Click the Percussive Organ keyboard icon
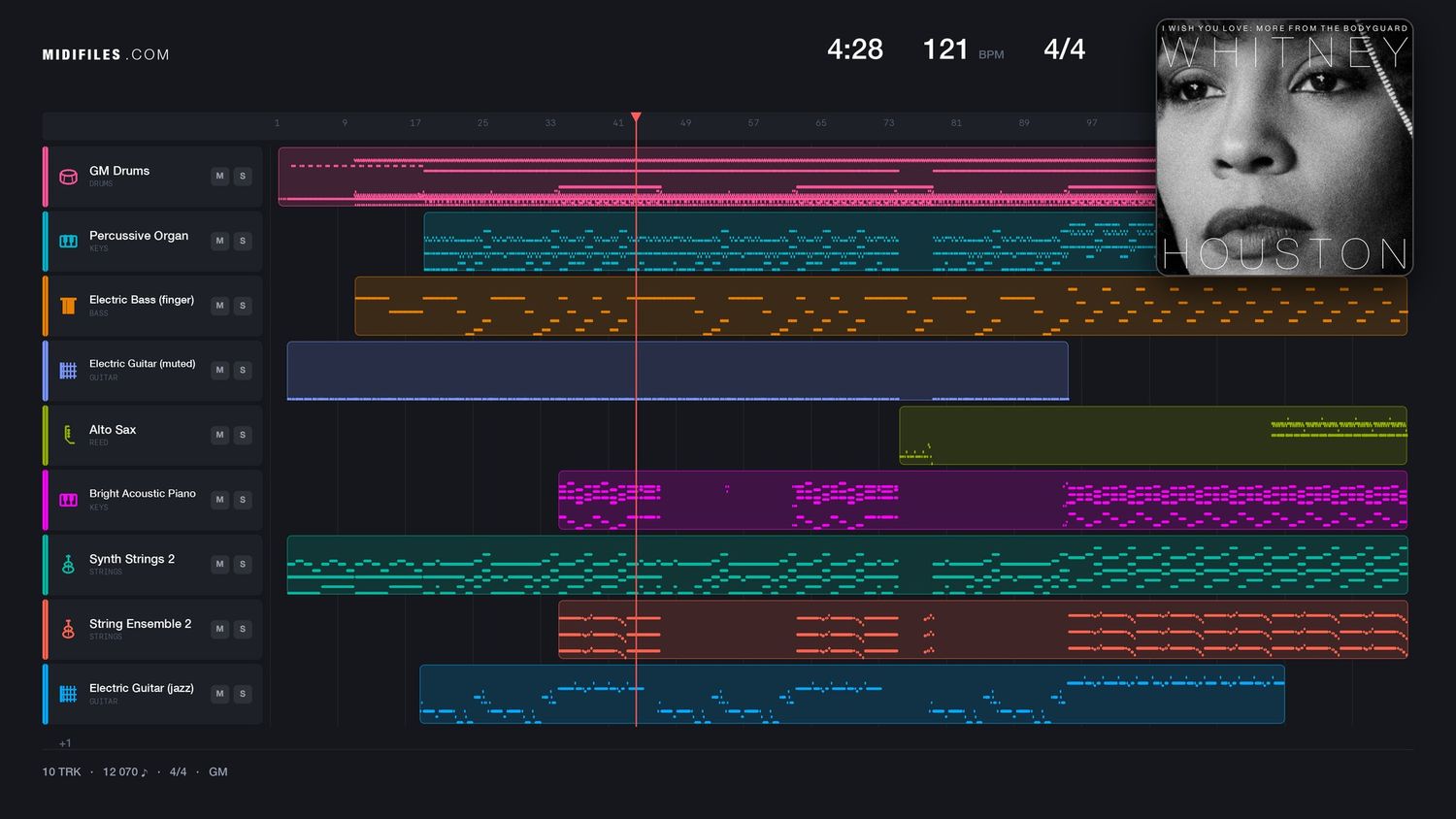The width and height of the screenshot is (1456, 819). [68, 241]
